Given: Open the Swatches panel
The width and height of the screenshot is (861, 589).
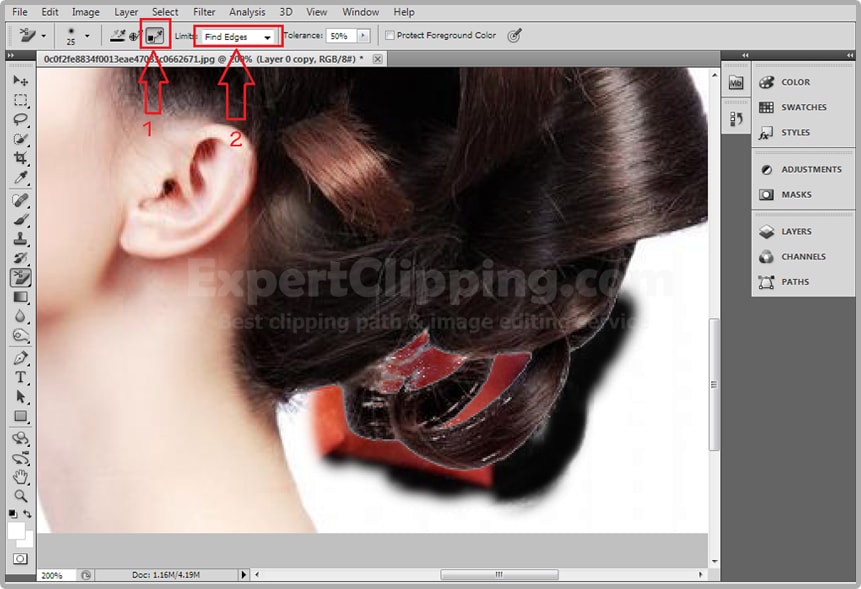Looking at the screenshot, I should [x=803, y=107].
